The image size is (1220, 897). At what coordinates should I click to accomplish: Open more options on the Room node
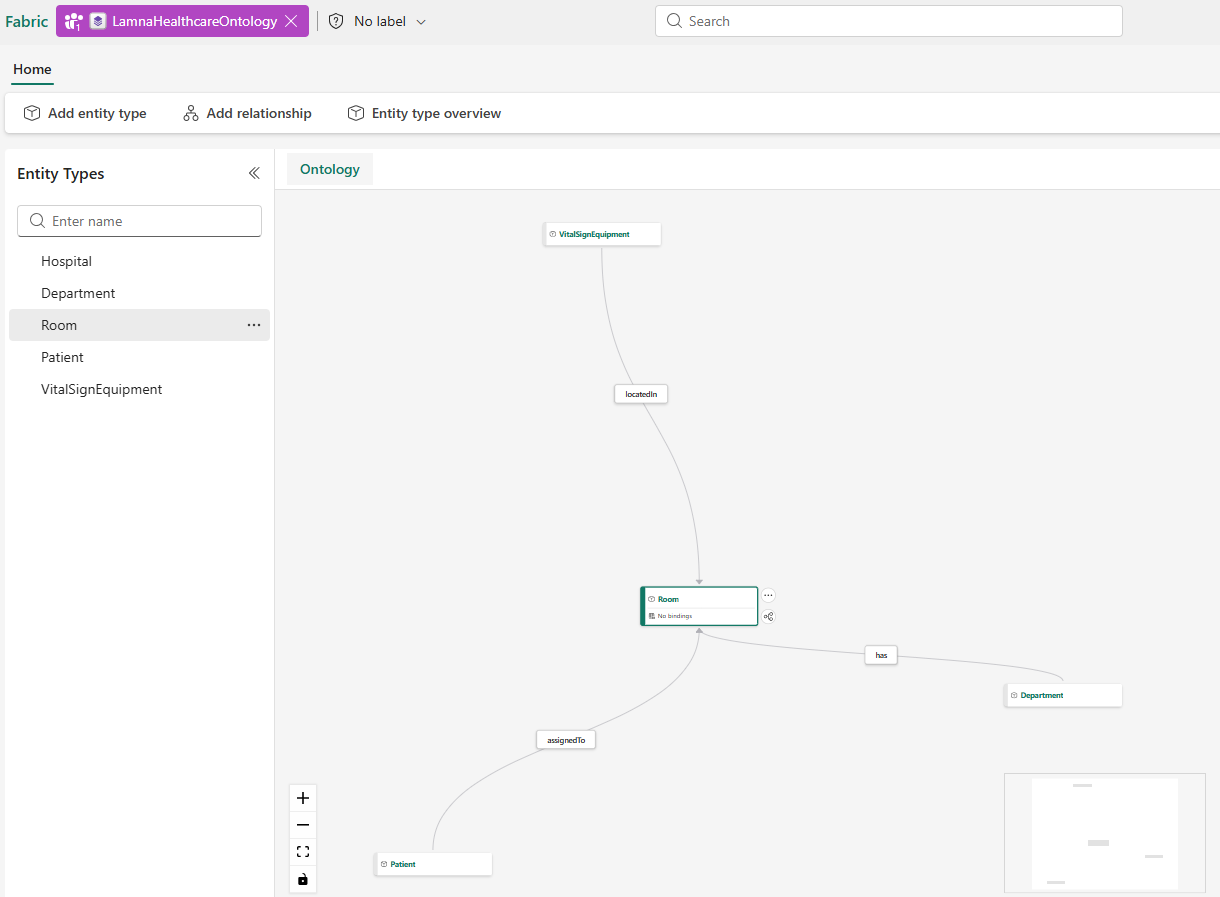768,594
